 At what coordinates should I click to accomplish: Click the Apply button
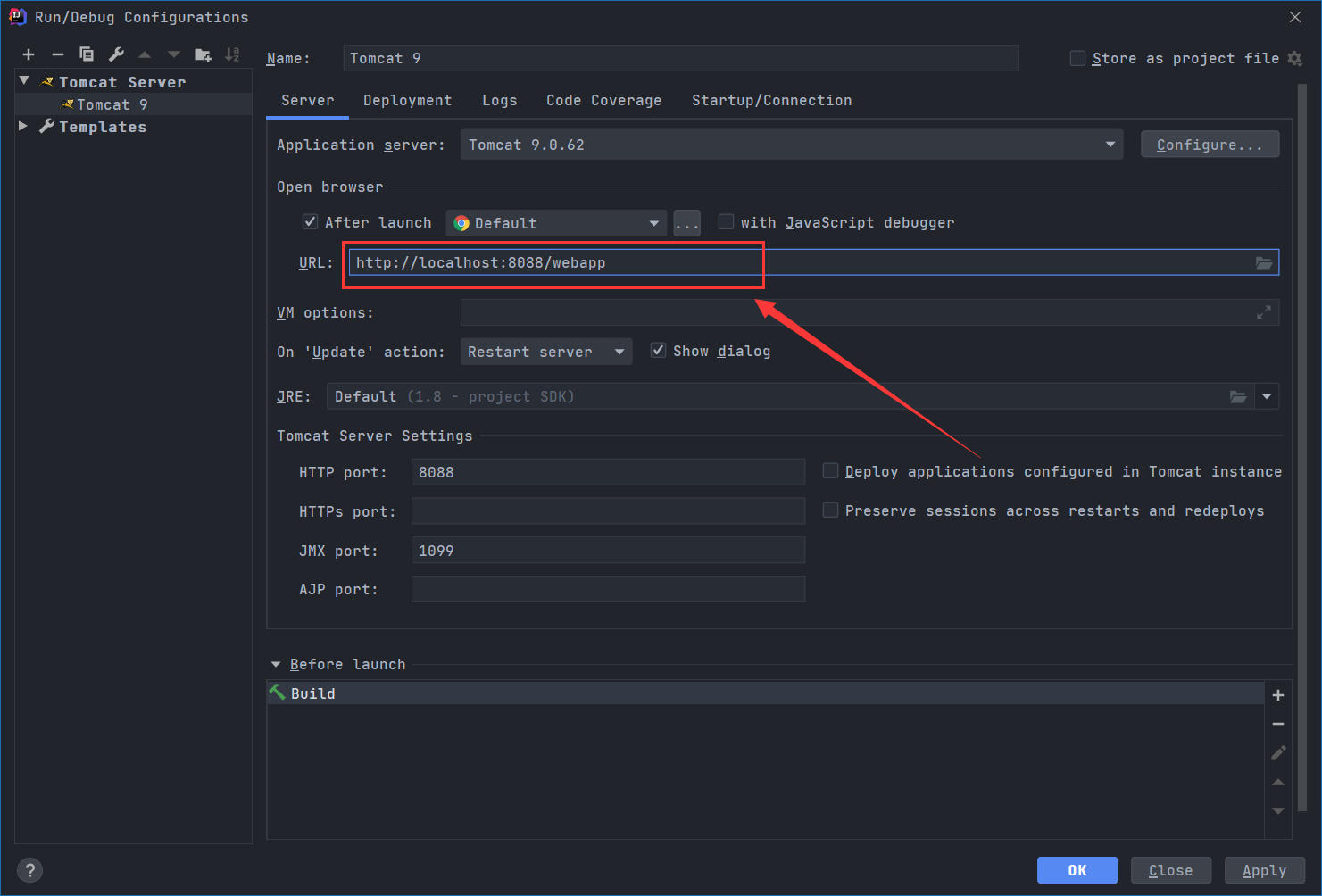point(1265,870)
